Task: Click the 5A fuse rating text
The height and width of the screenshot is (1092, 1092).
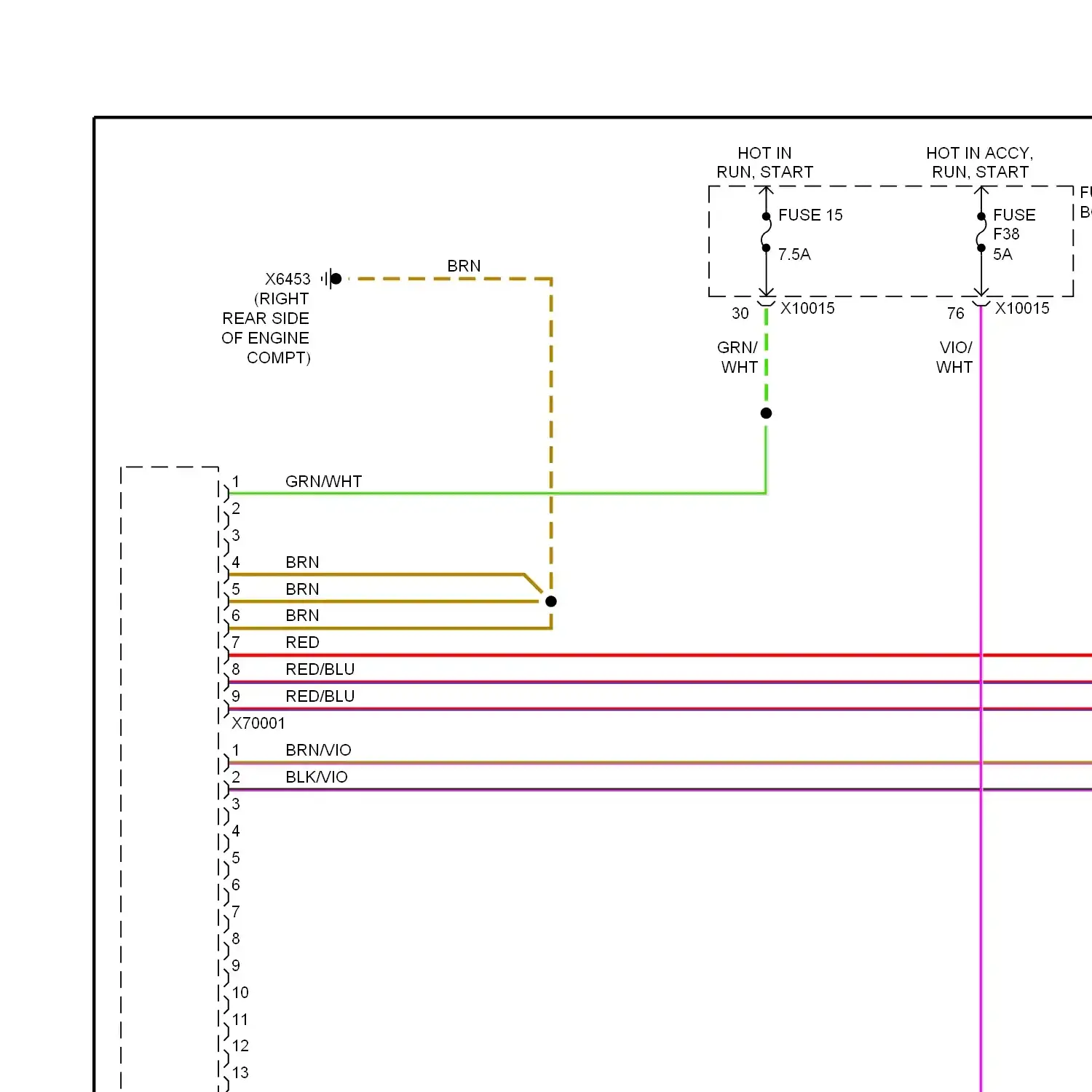Action: point(1002,254)
